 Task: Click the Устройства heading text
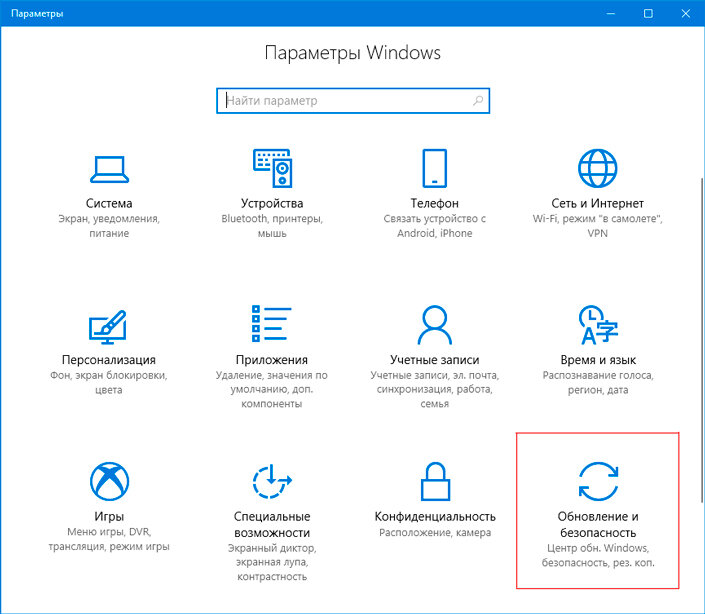(x=272, y=204)
